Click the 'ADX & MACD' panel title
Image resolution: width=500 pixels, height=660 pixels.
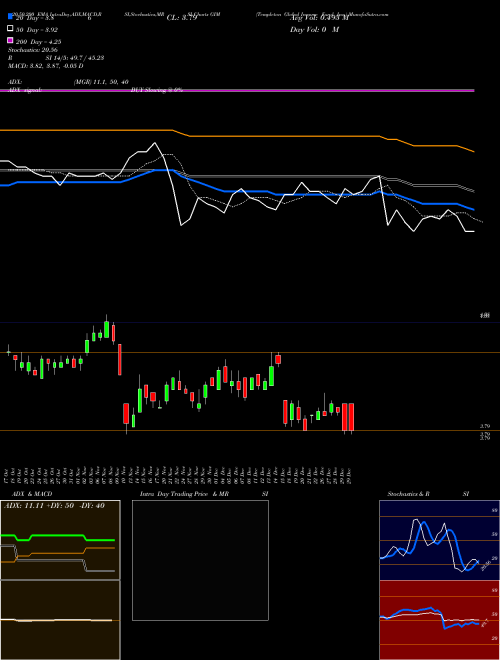click(32, 494)
